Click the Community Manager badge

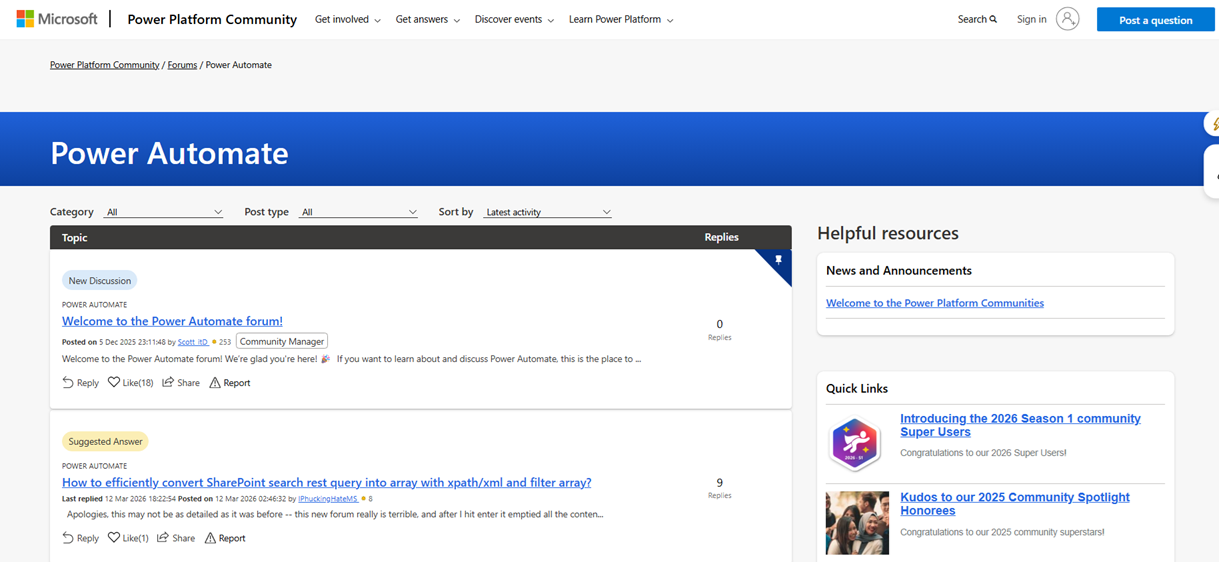(282, 341)
